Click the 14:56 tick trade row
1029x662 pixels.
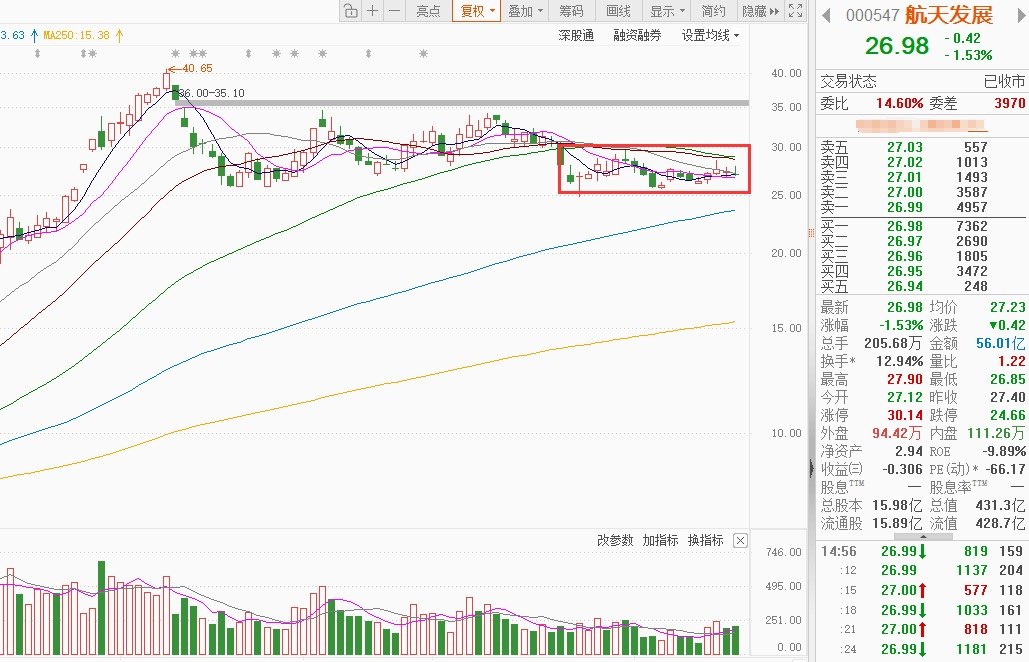[x=922, y=551]
